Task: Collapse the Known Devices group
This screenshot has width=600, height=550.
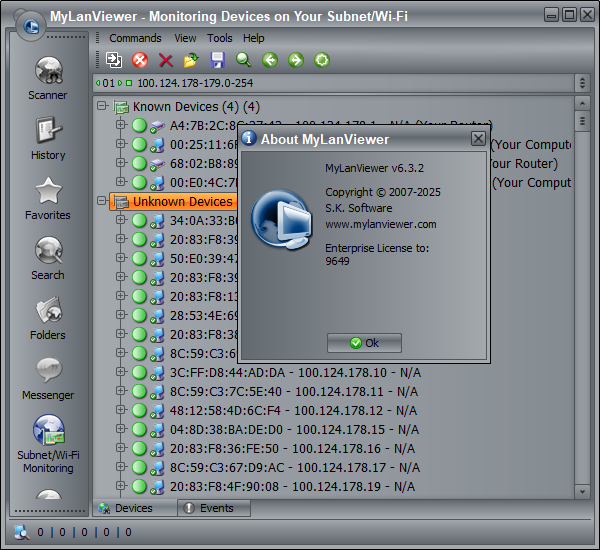Action: coord(101,105)
